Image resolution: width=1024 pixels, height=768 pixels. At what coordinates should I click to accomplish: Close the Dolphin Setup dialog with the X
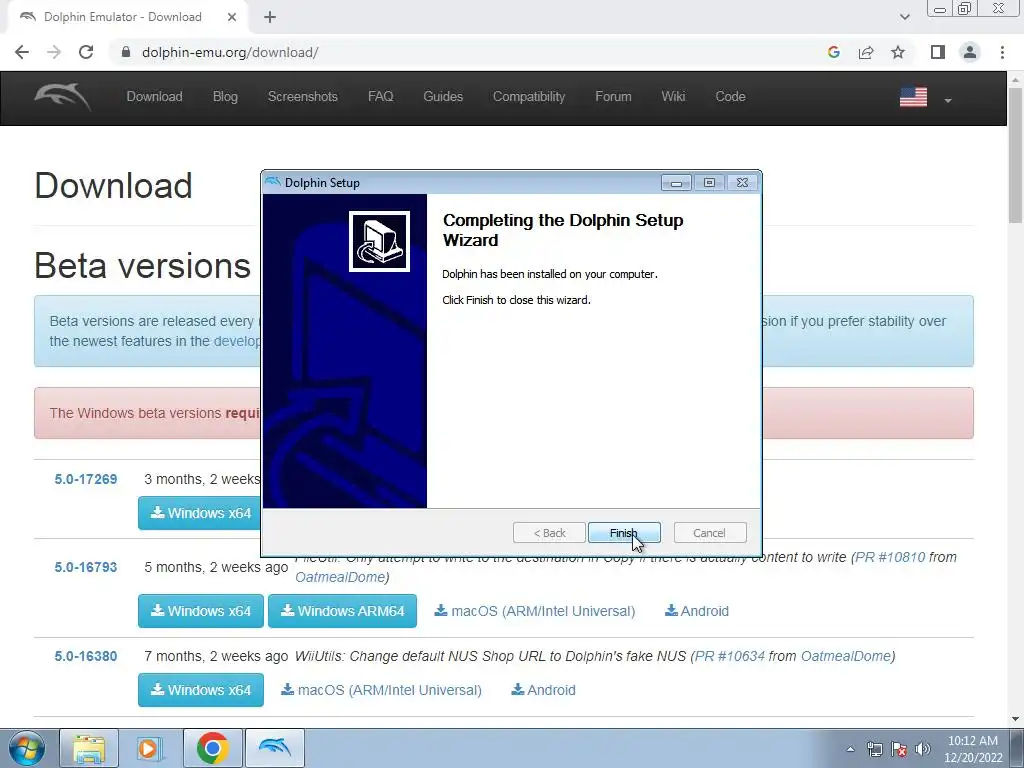pos(743,183)
